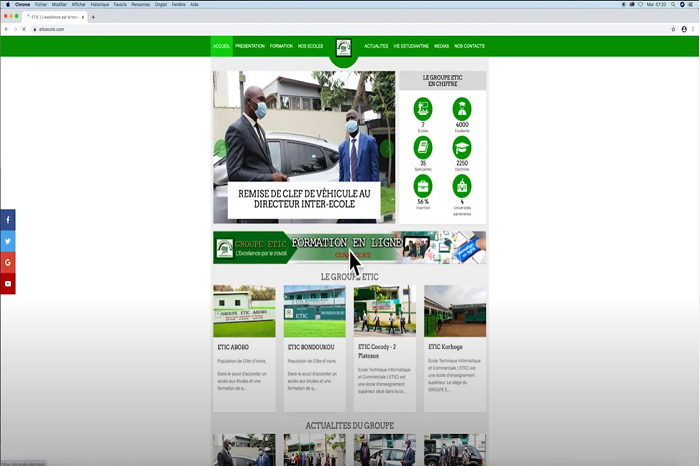700x466 pixels.
Task: Click the 4000 Etudiants statistic icon
Action: click(462, 108)
